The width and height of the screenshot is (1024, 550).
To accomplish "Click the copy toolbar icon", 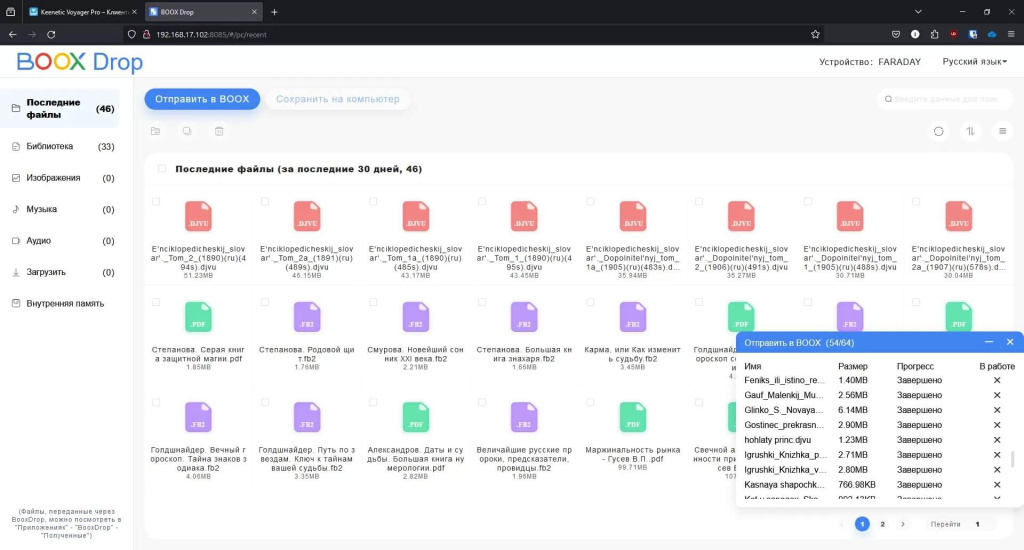I will point(187,131).
